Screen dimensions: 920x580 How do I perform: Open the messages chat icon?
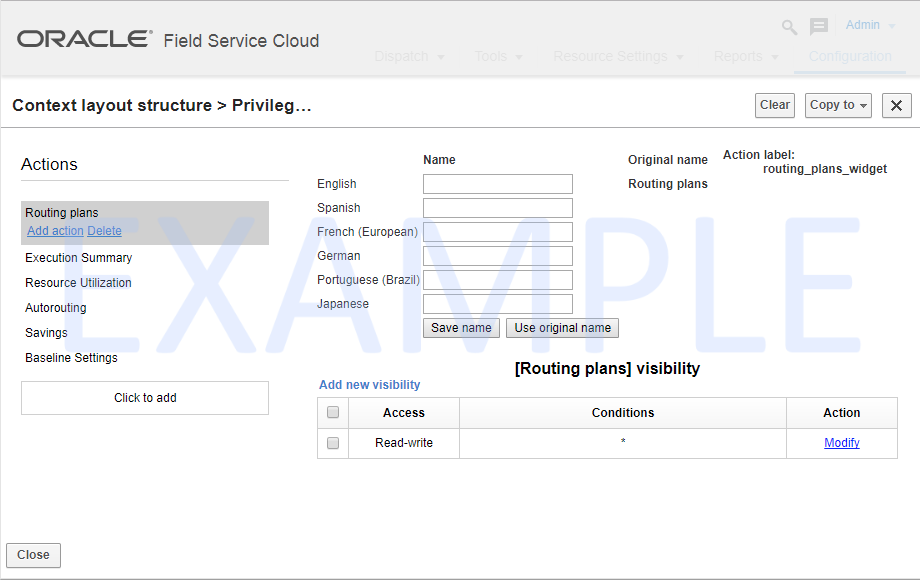(819, 27)
